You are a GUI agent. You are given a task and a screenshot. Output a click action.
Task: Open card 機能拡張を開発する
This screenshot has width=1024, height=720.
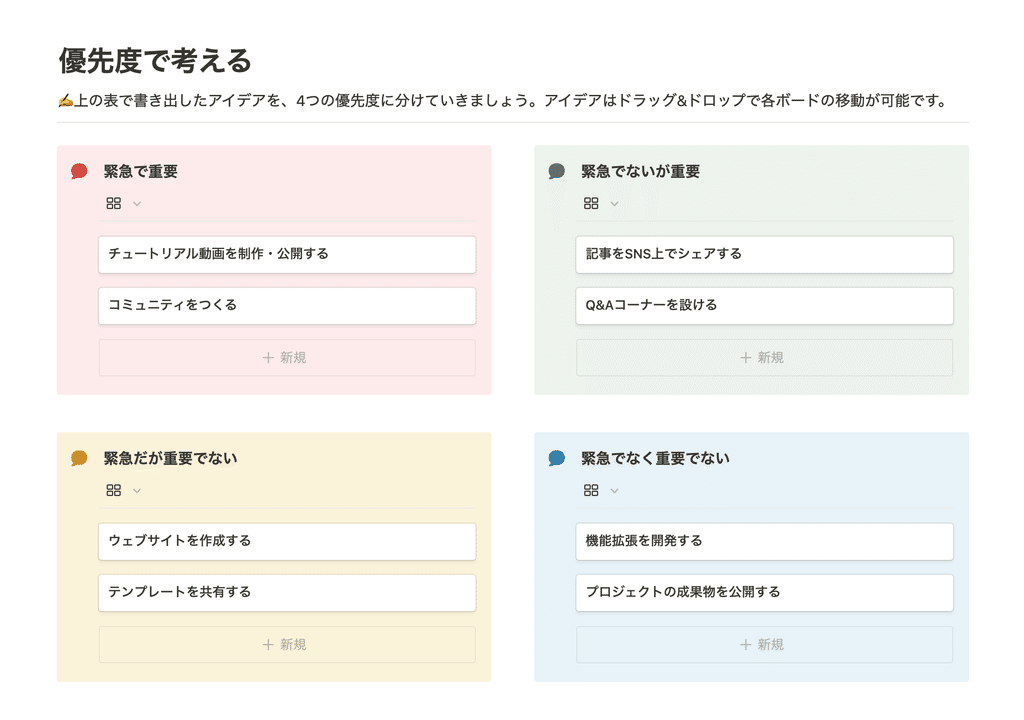pyautogui.click(x=765, y=541)
